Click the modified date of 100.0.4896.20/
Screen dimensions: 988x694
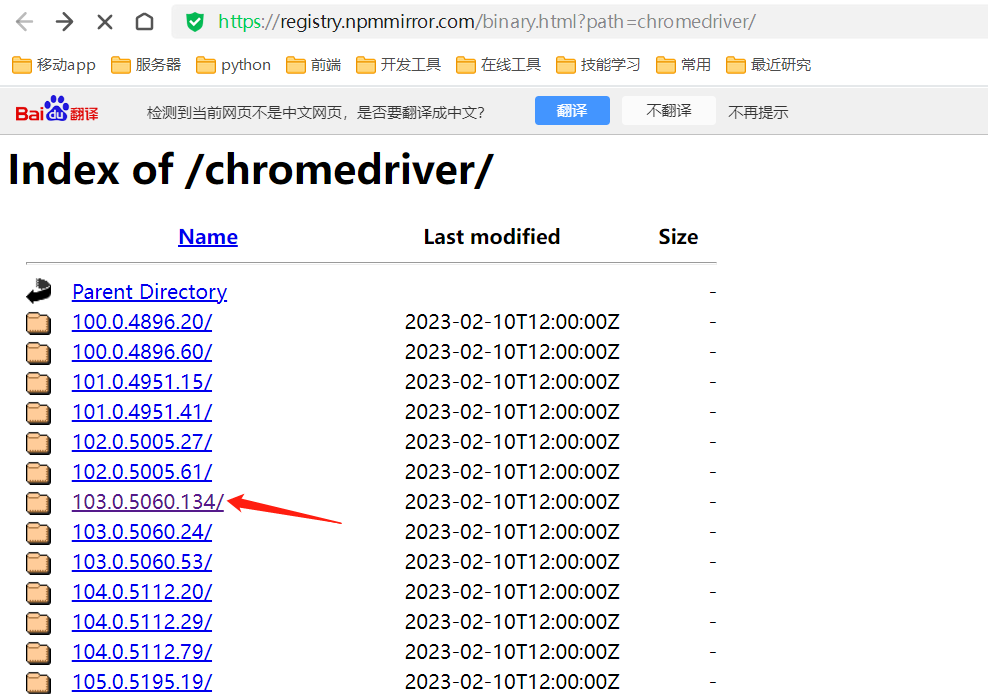[512, 321]
